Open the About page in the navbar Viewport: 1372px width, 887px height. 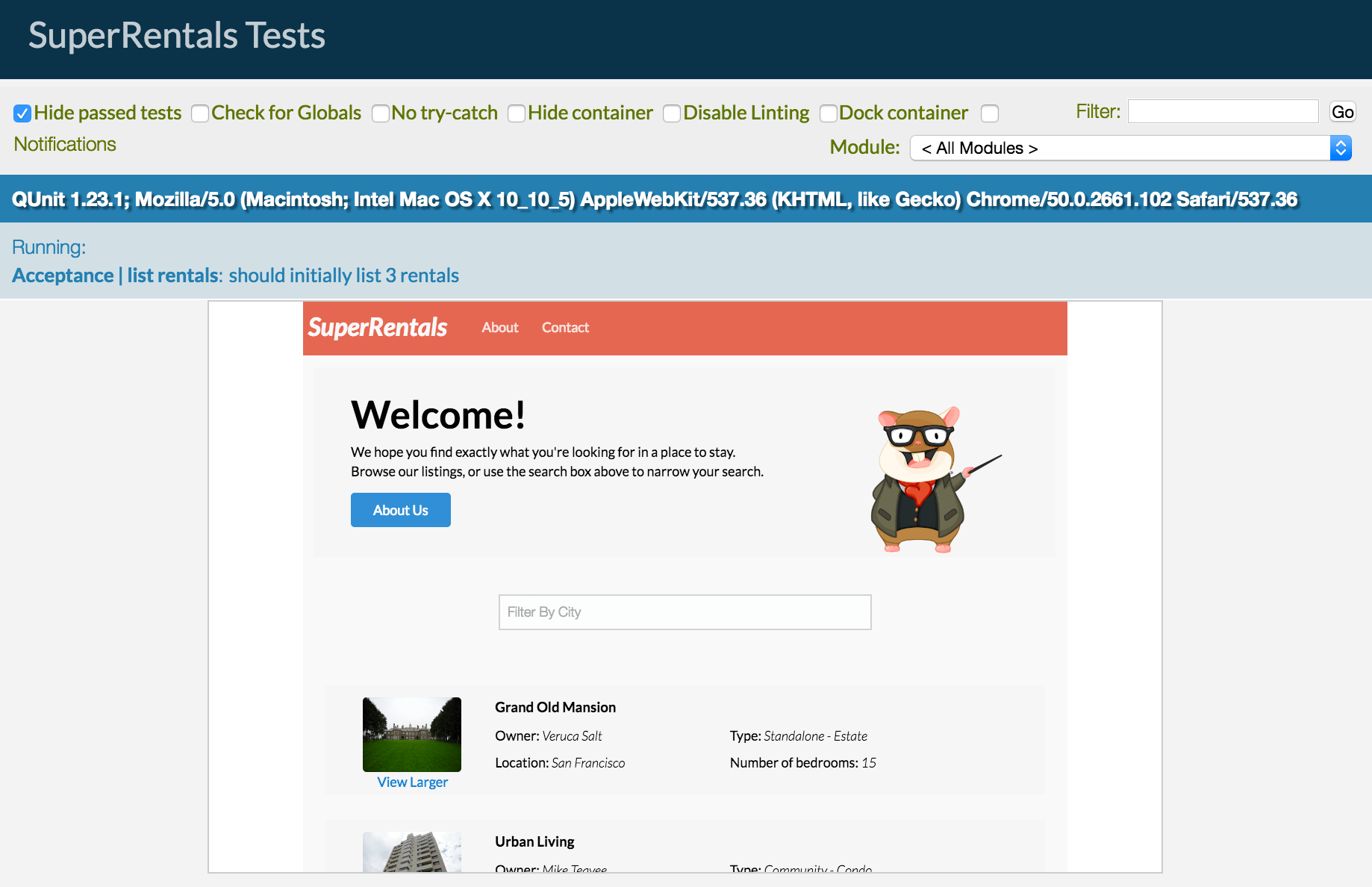pos(499,327)
